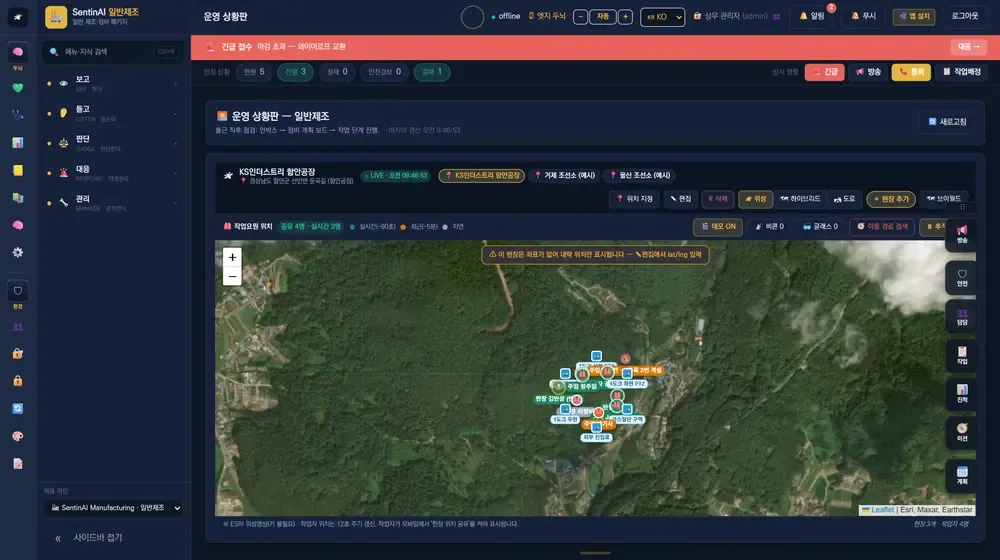Click the document icon at the rail bottom
Image resolution: width=1000 pixels, height=560 pixels.
point(17,464)
